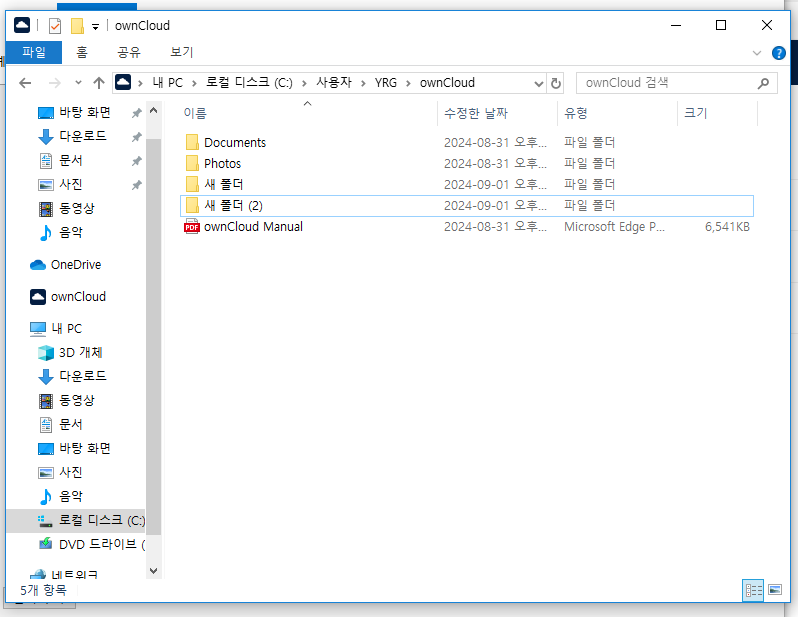This screenshot has height=617, width=798.
Task: Switch to details view layout icon
Action: [x=753, y=590]
